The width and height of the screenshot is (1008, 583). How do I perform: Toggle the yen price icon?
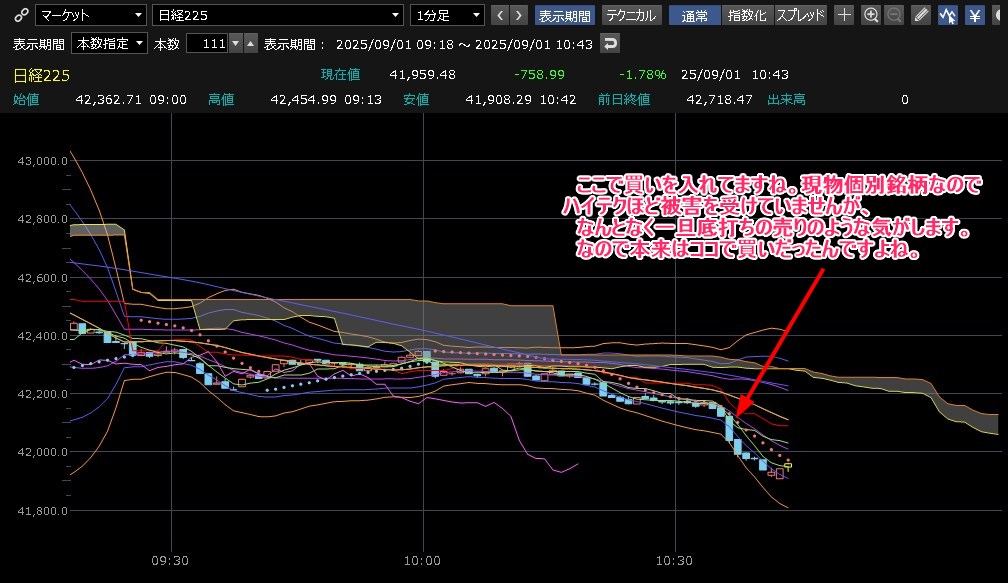975,15
